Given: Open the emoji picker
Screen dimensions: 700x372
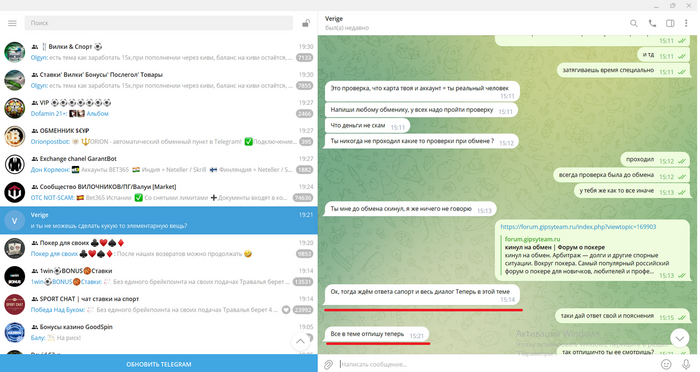Looking at the screenshot, I should pyautogui.click(x=666, y=364).
